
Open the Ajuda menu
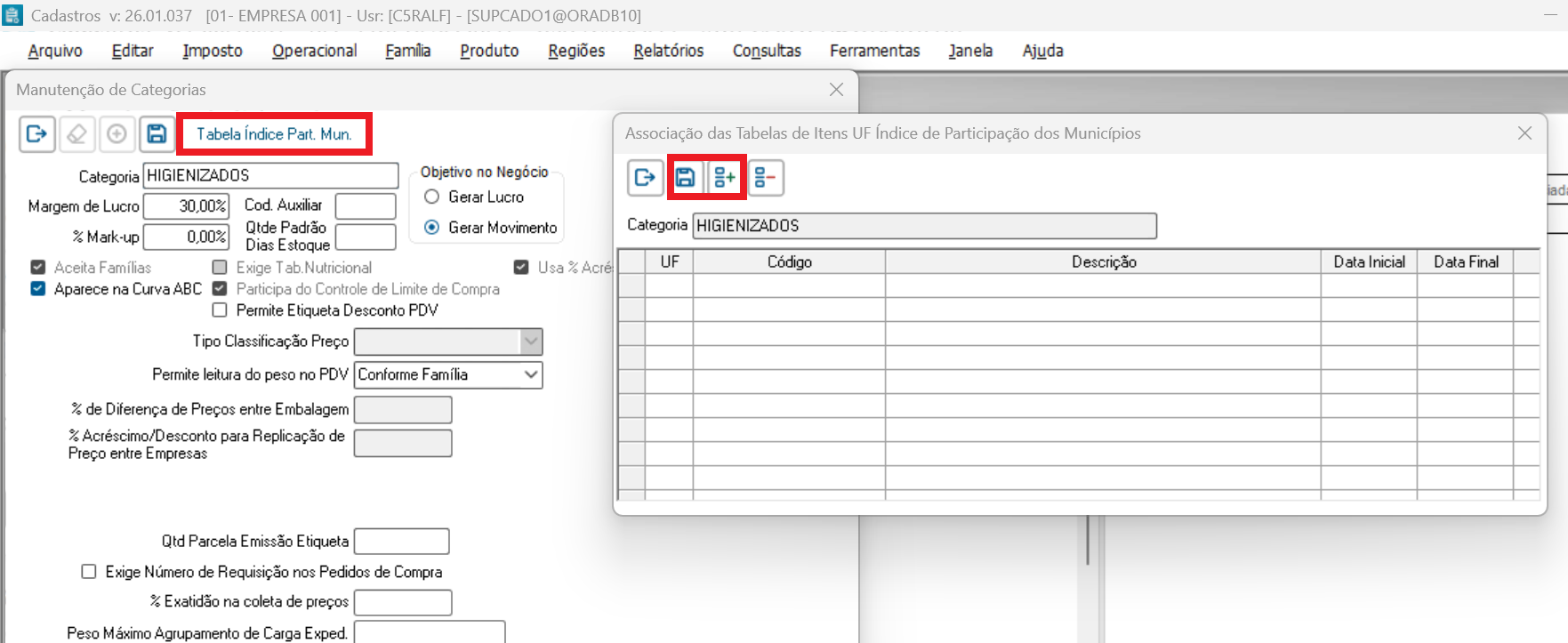pyautogui.click(x=1043, y=51)
